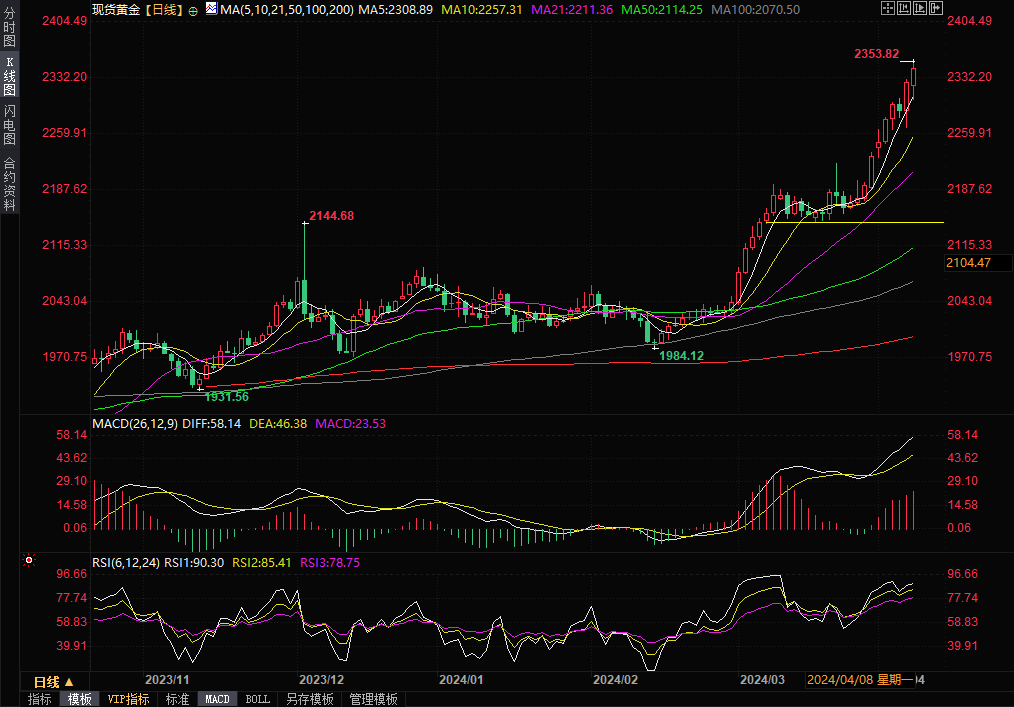Click the 管理模板 button

(x=373, y=699)
